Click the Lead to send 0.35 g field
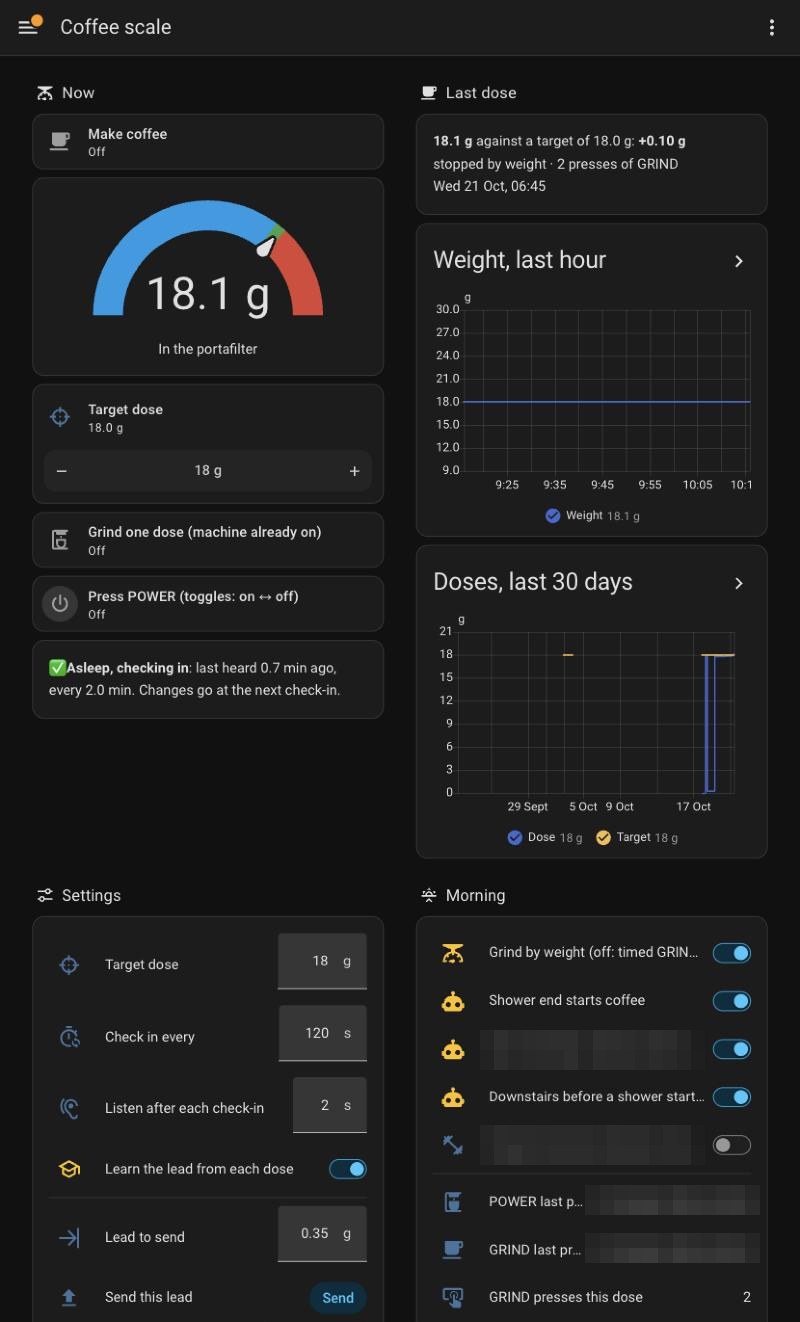This screenshot has height=1322, width=800. pos(322,1234)
